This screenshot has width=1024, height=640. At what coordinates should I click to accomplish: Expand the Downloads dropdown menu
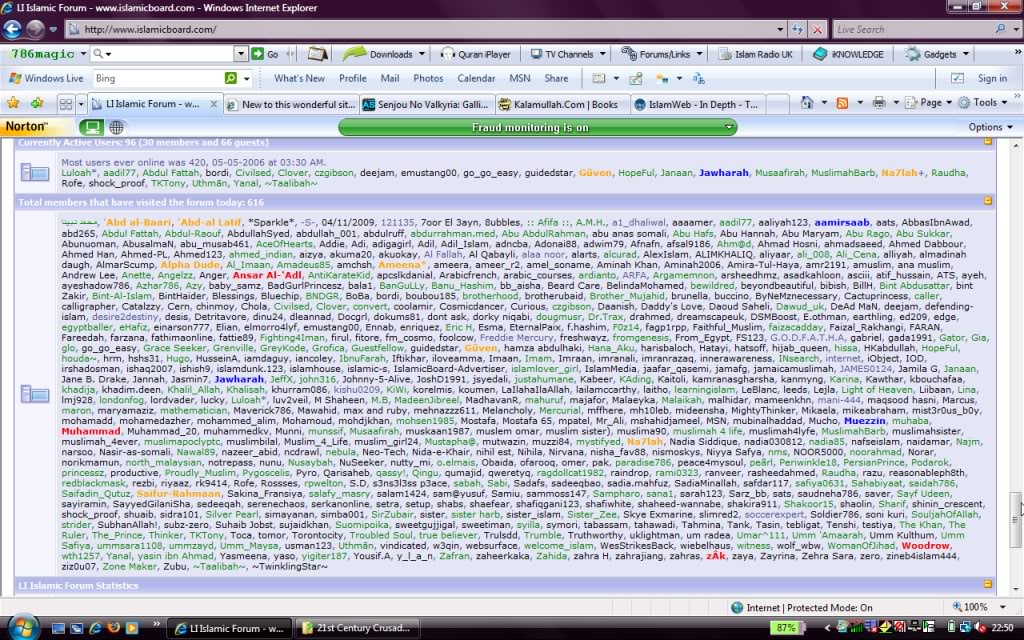tap(422, 54)
